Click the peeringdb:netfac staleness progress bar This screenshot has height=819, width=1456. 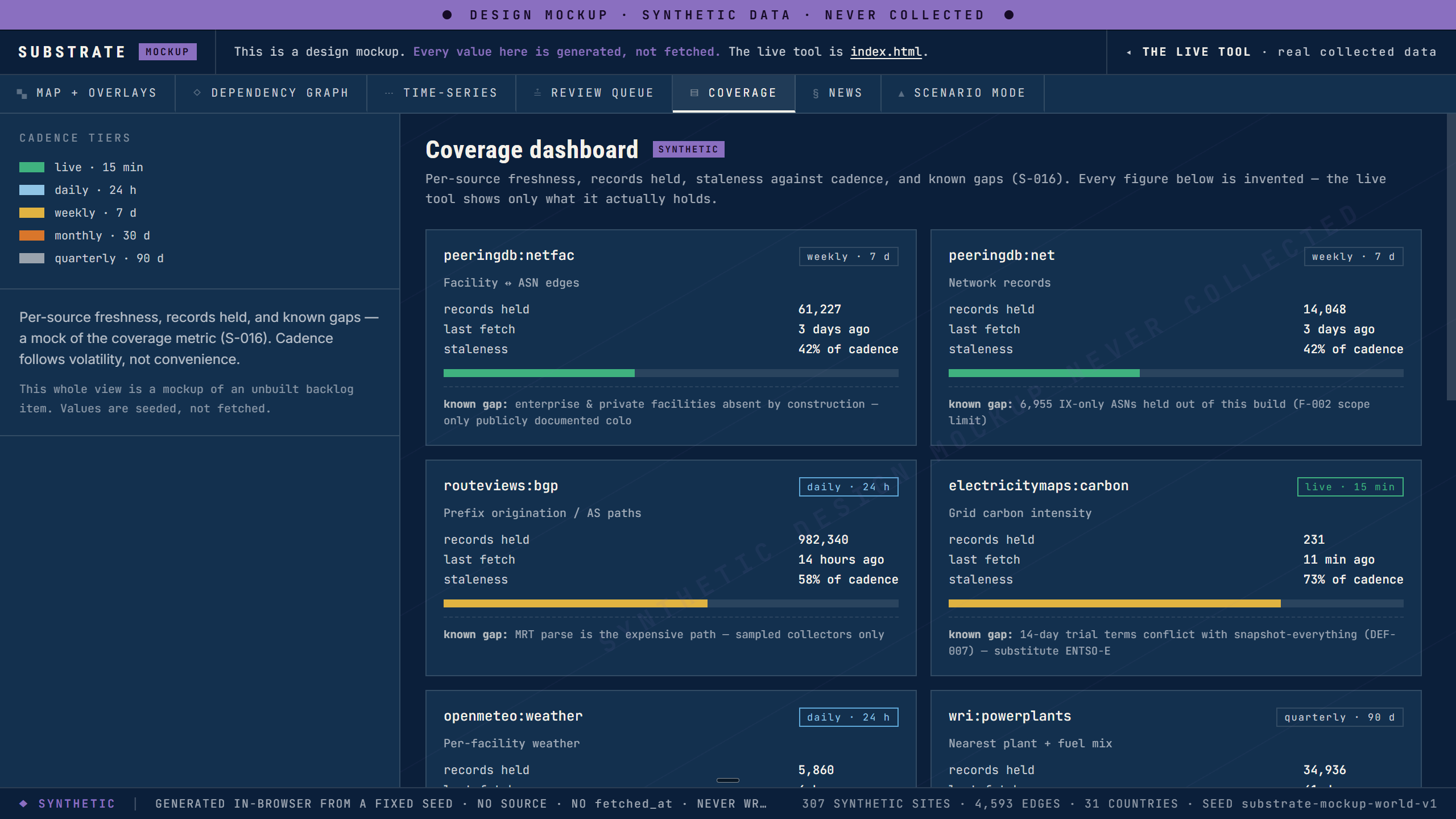pos(671,373)
